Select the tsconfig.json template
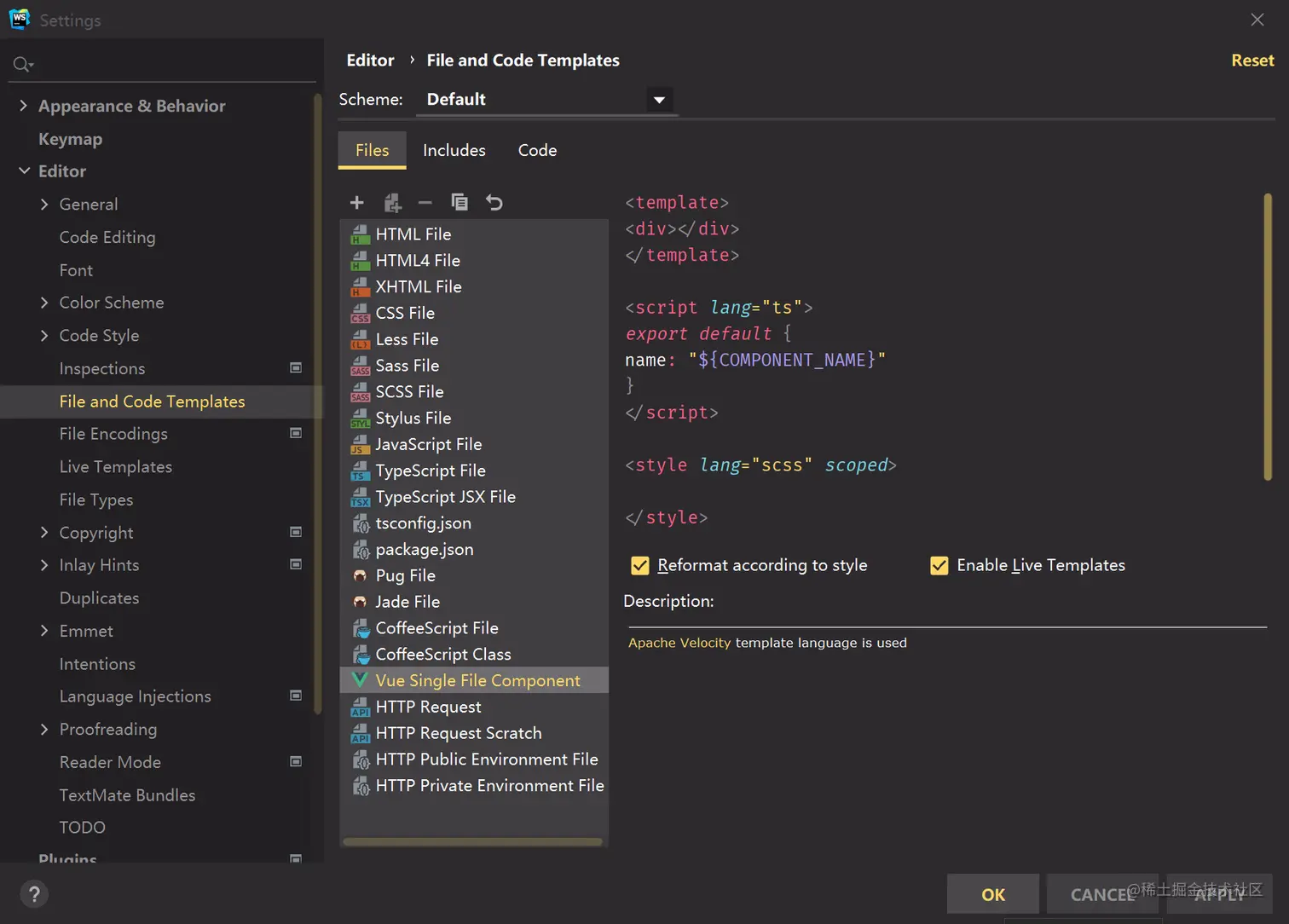 [x=474, y=523]
